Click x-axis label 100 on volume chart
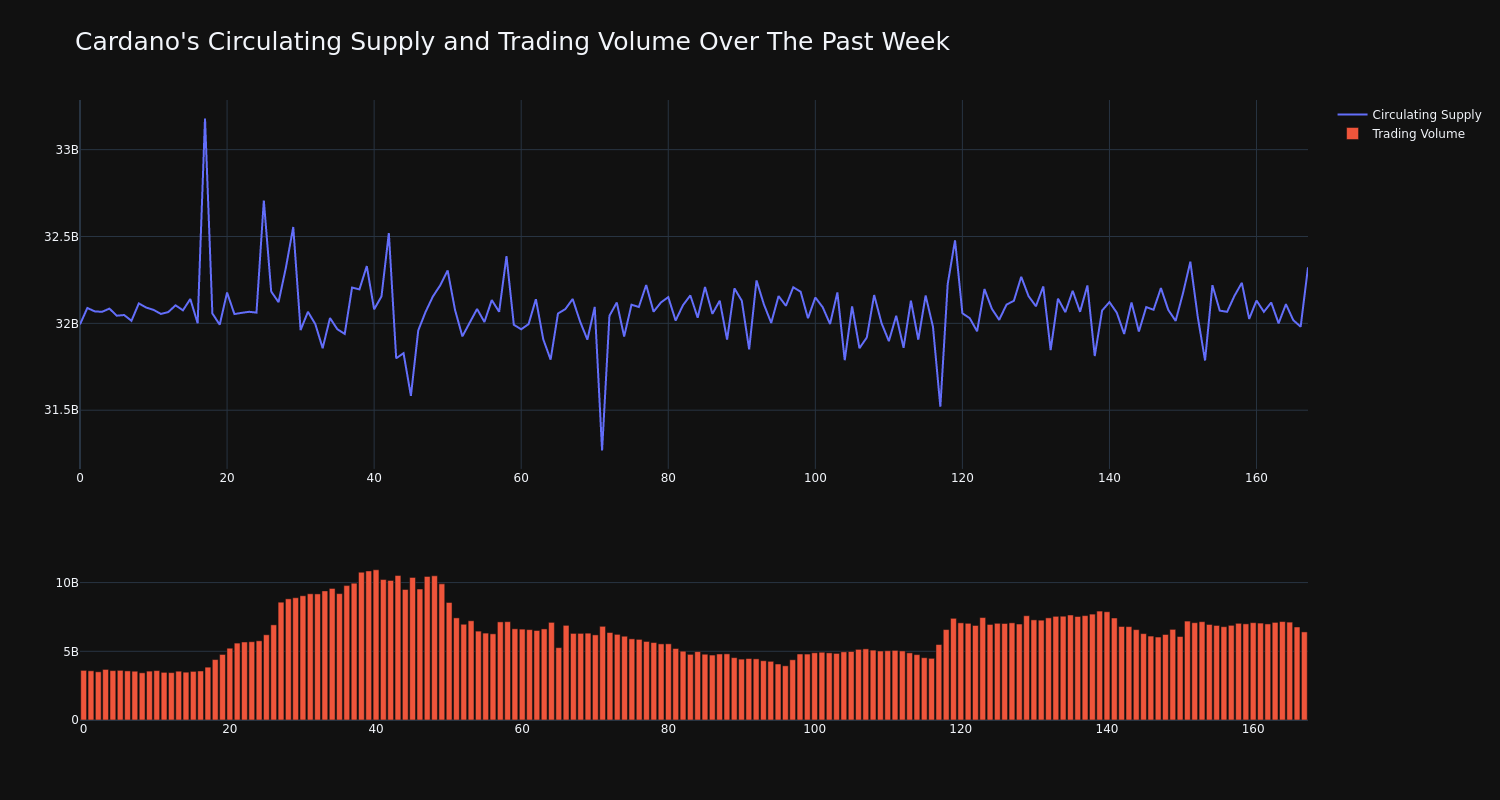 pos(815,729)
